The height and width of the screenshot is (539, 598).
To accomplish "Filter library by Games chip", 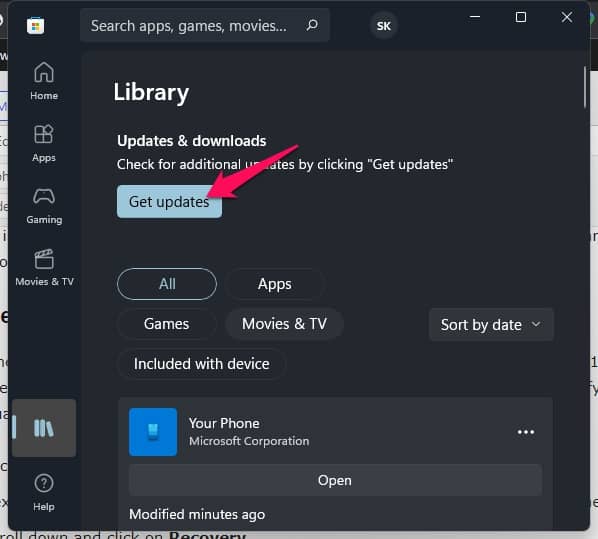I will click(x=166, y=324).
